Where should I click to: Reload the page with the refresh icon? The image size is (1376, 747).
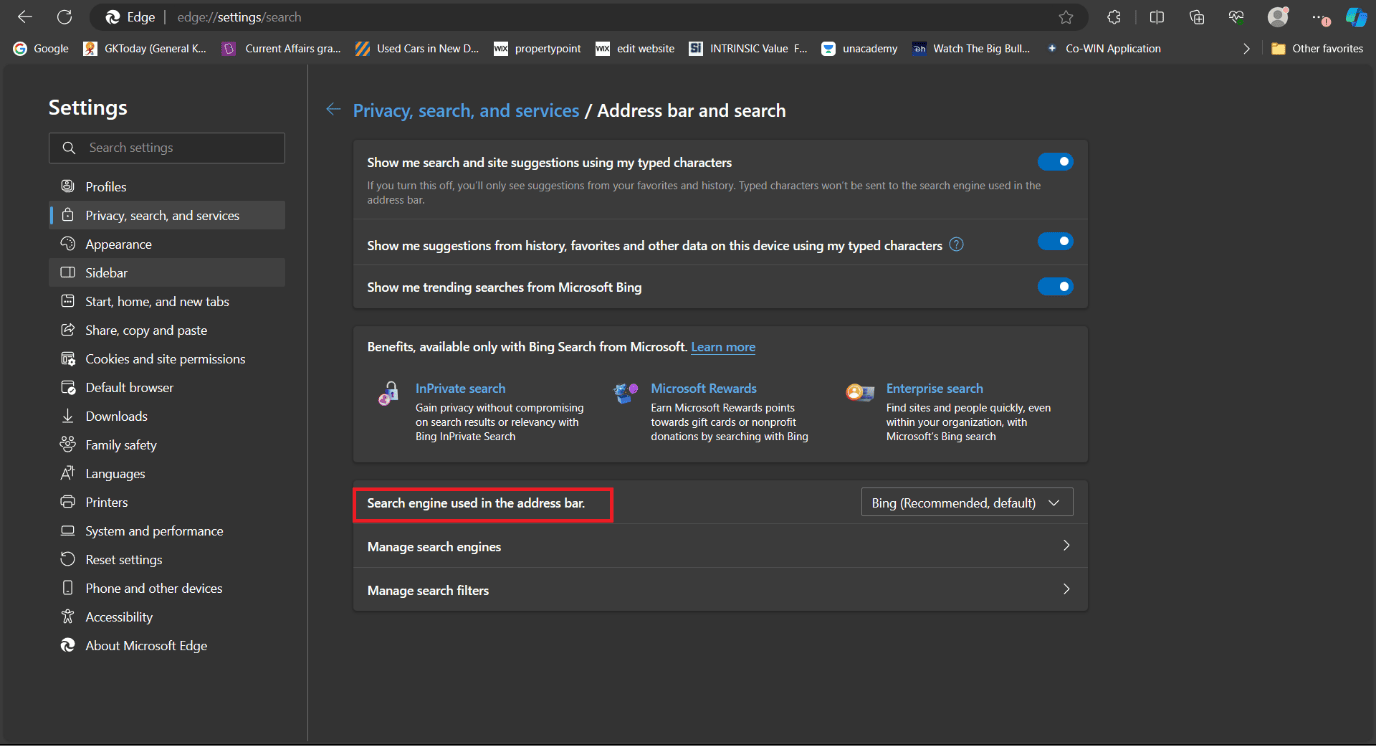[64, 17]
